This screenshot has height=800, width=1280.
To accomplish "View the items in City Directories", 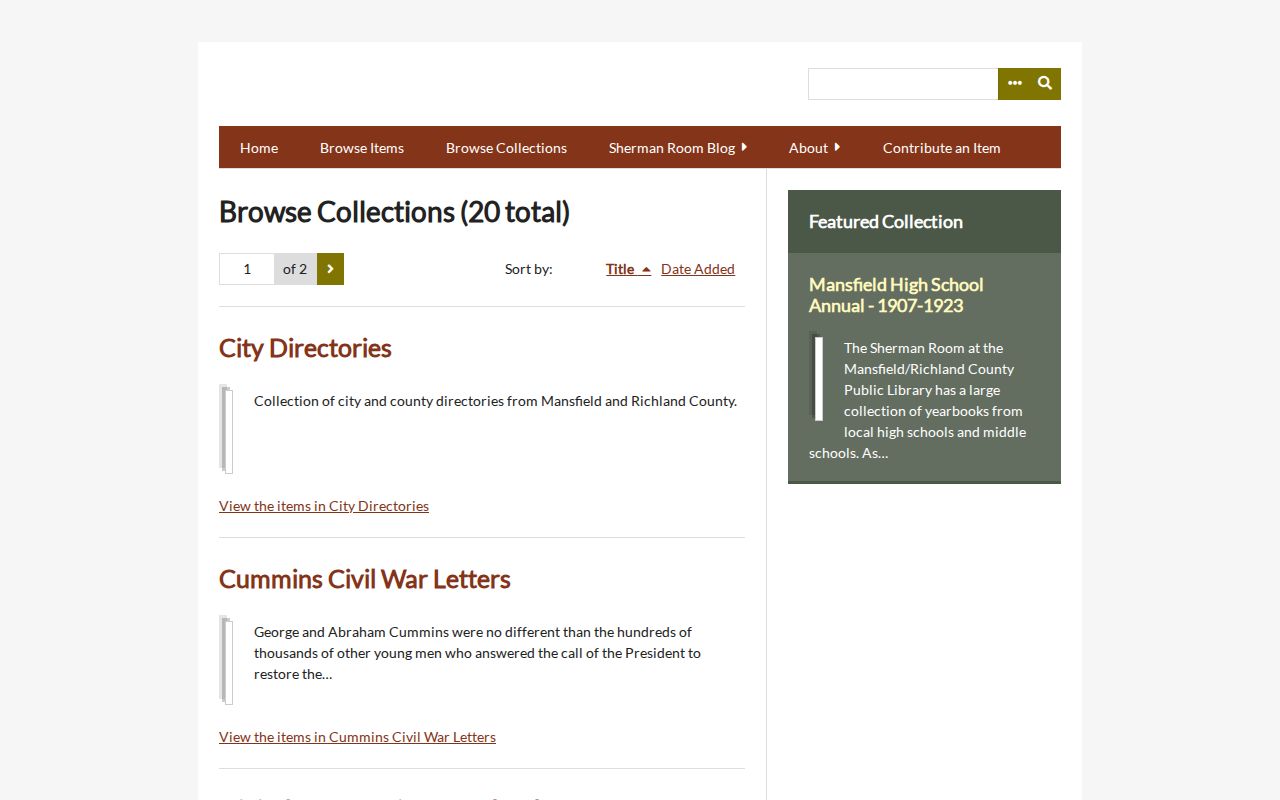I will point(324,506).
